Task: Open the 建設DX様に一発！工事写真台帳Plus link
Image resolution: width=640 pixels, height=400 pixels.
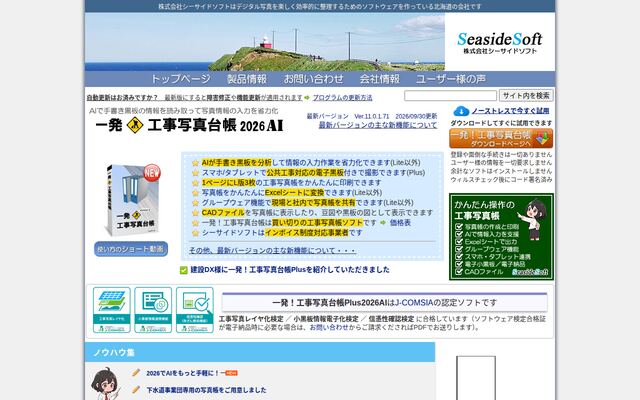Action: point(290,269)
